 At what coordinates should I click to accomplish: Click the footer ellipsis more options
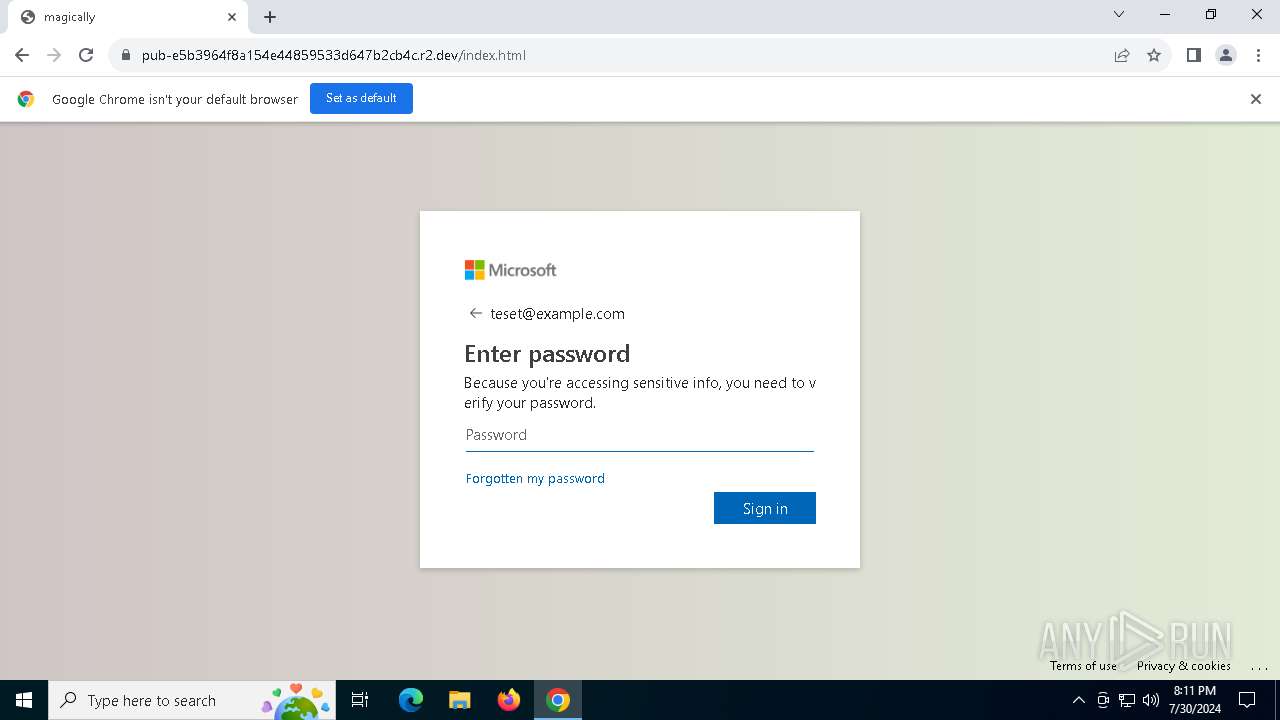(1259, 666)
